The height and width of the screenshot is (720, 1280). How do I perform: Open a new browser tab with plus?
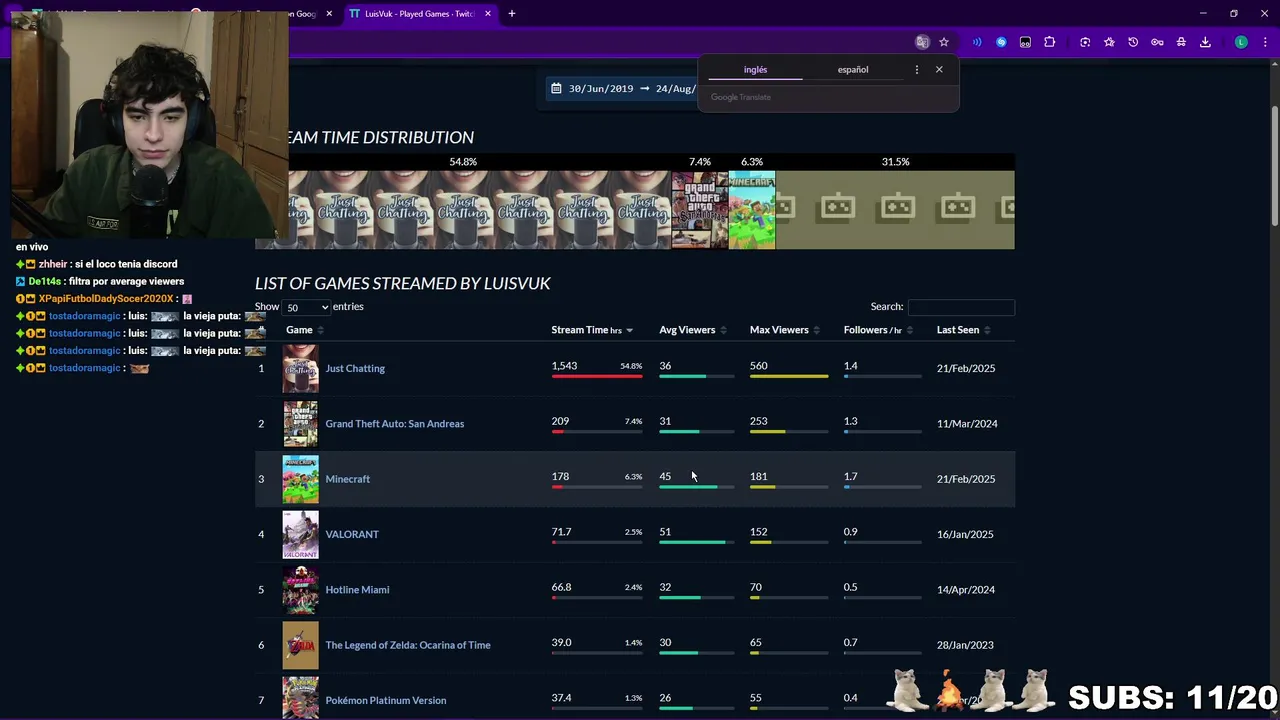pyautogui.click(x=511, y=14)
